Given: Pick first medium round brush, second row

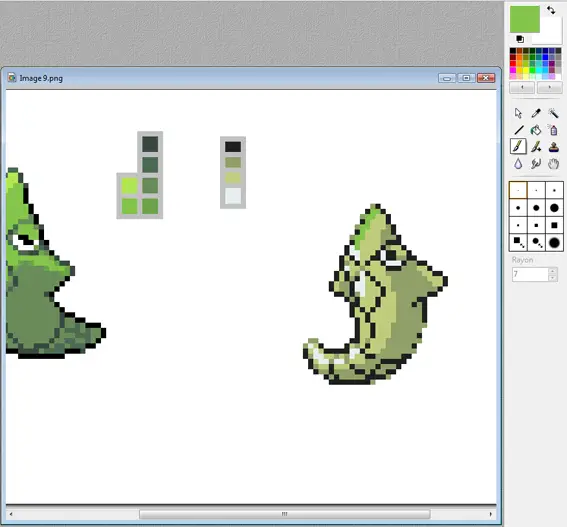Looking at the screenshot, I should (518, 208).
